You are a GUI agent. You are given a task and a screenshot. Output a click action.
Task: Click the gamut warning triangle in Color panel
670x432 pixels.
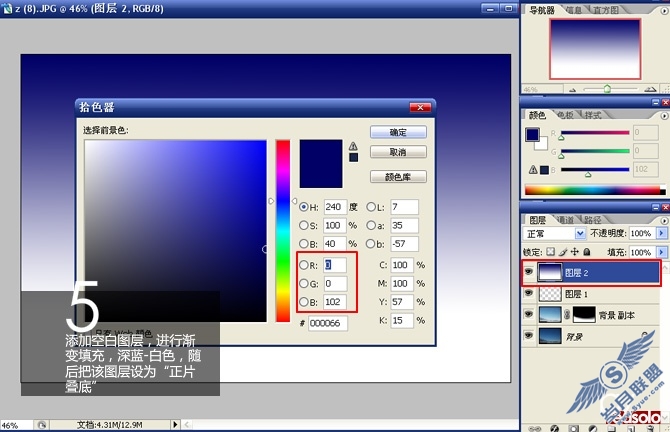pyautogui.click(x=533, y=170)
